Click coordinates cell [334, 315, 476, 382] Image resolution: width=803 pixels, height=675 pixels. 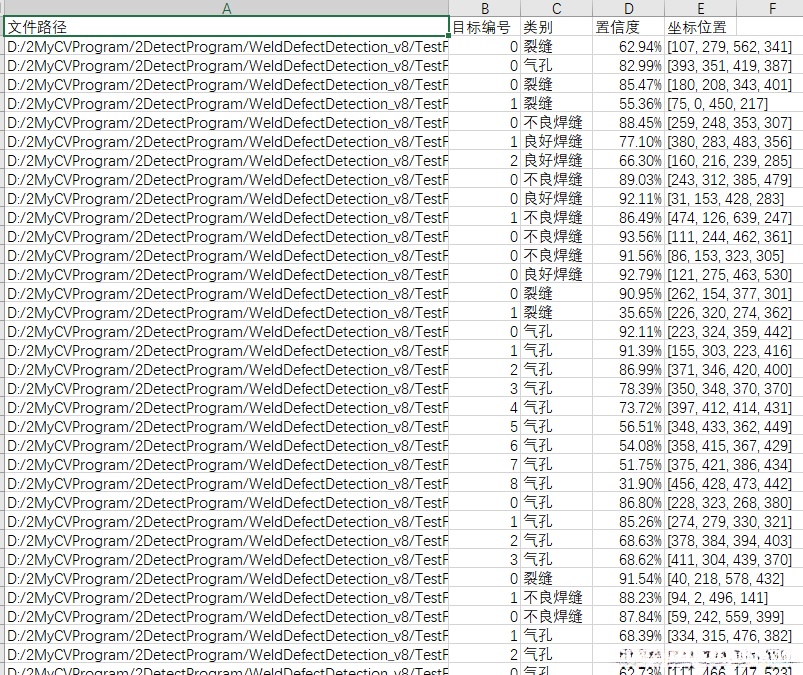(730, 635)
